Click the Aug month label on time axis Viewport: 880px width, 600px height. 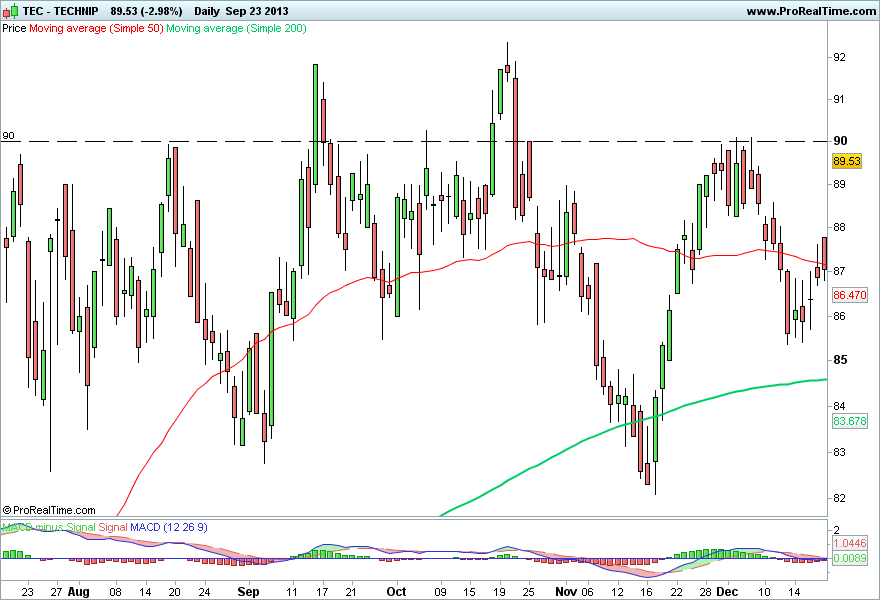click(79, 592)
